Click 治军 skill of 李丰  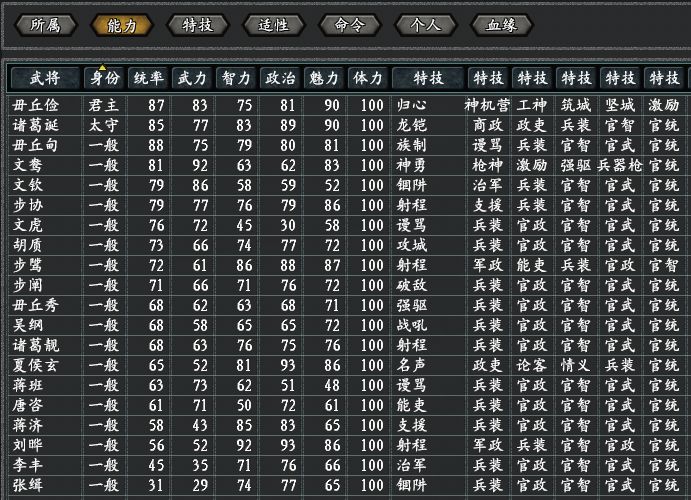coord(411,465)
